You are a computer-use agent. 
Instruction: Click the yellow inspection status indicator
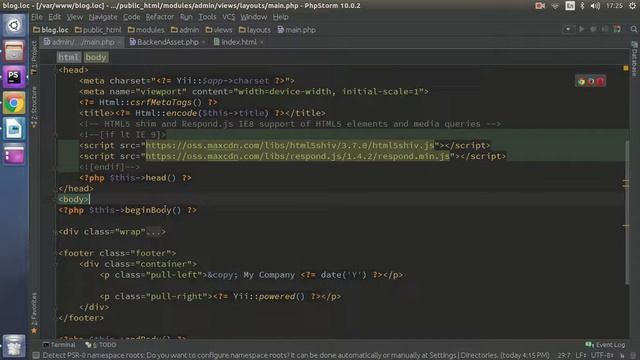(626, 68)
